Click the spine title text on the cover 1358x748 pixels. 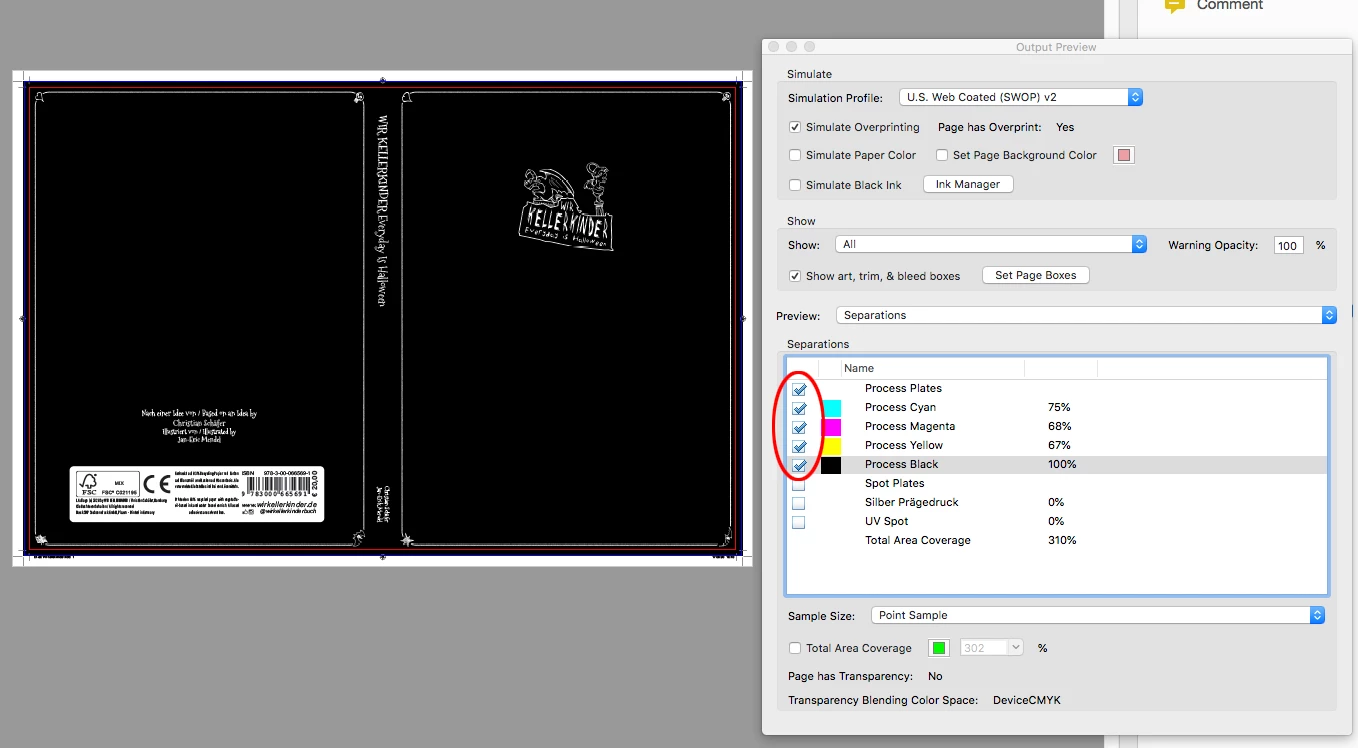tap(382, 211)
